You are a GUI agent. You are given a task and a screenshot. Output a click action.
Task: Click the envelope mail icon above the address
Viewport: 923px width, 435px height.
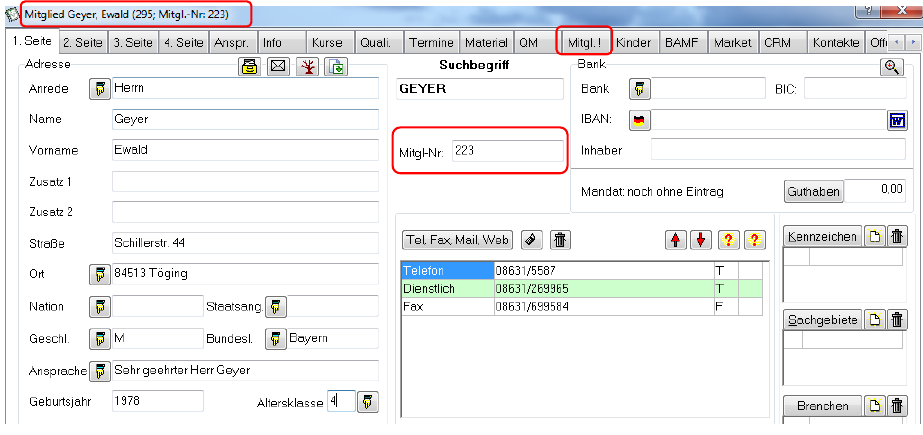(x=278, y=67)
